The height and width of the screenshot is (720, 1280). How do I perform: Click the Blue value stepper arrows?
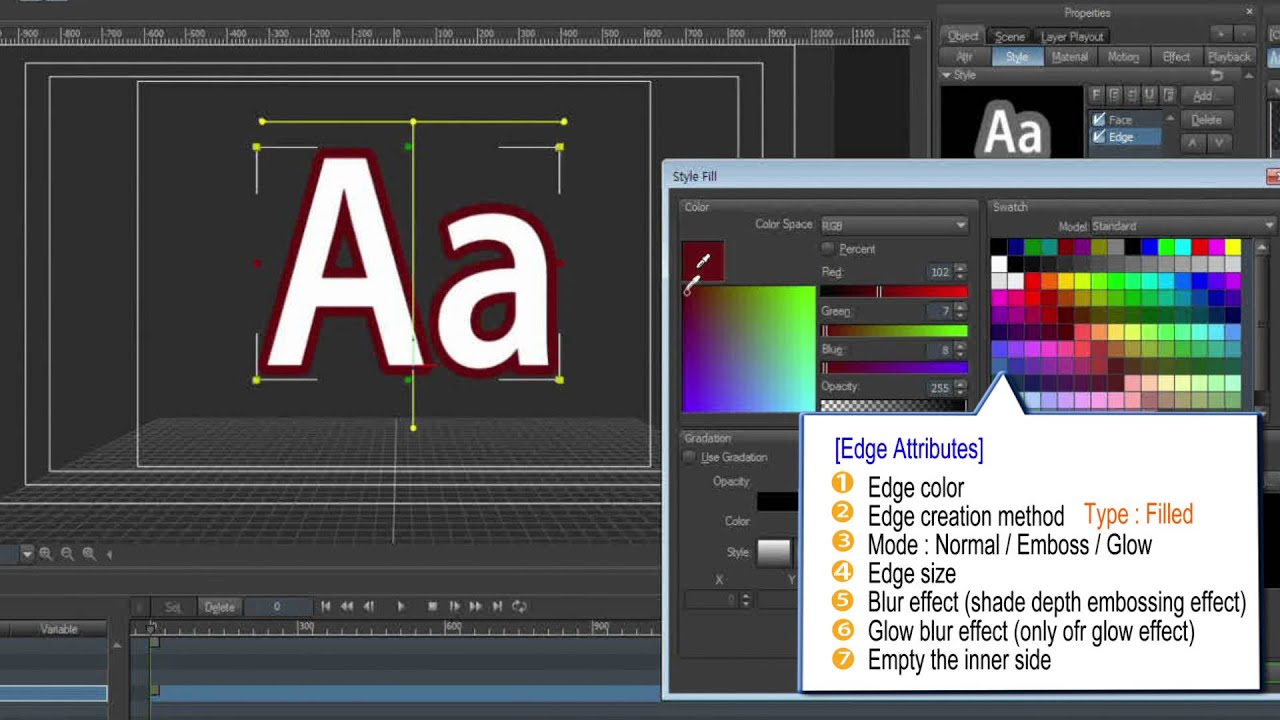point(960,350)
